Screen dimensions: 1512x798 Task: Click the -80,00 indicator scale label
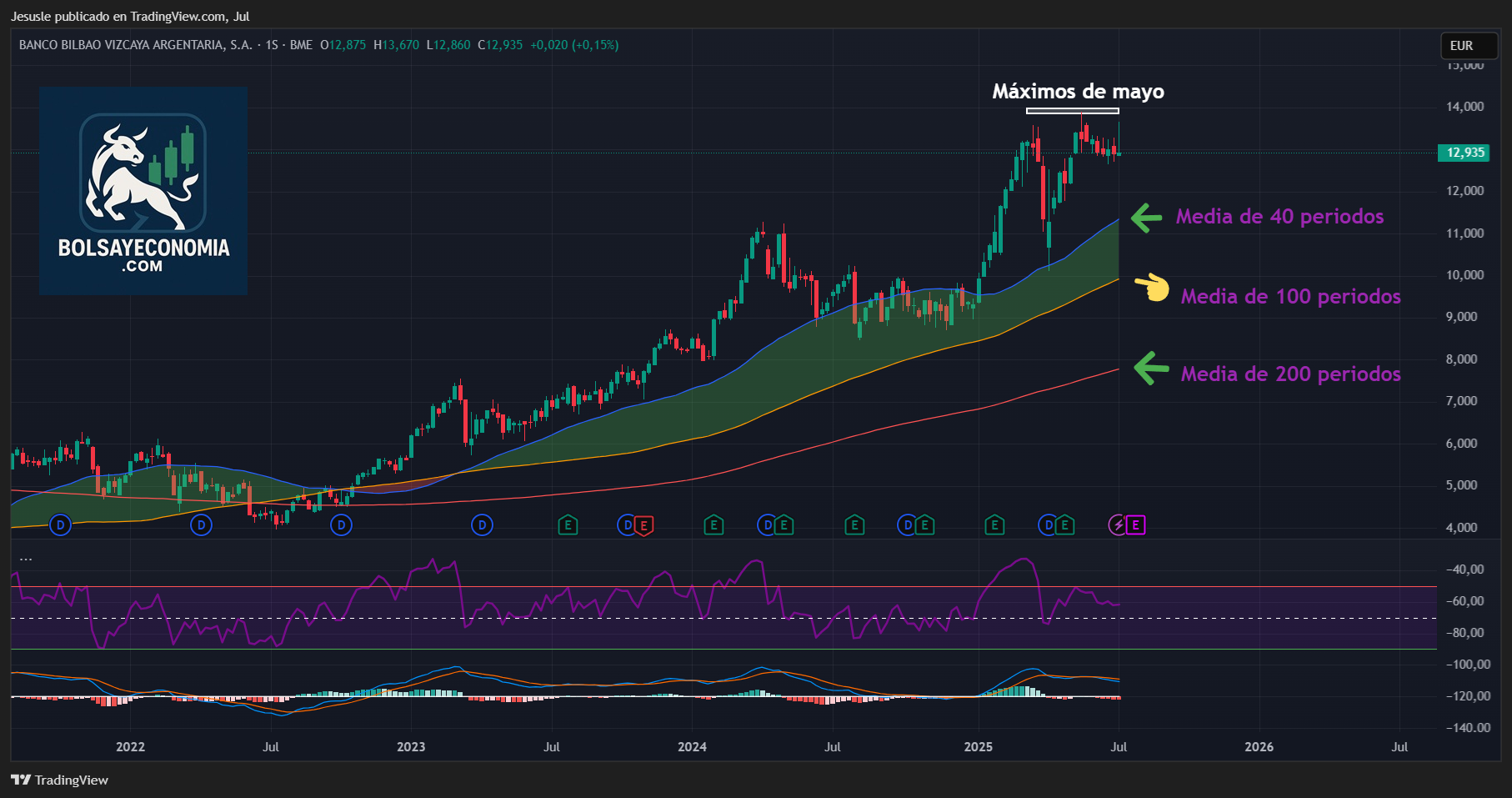coord(1466,633)
